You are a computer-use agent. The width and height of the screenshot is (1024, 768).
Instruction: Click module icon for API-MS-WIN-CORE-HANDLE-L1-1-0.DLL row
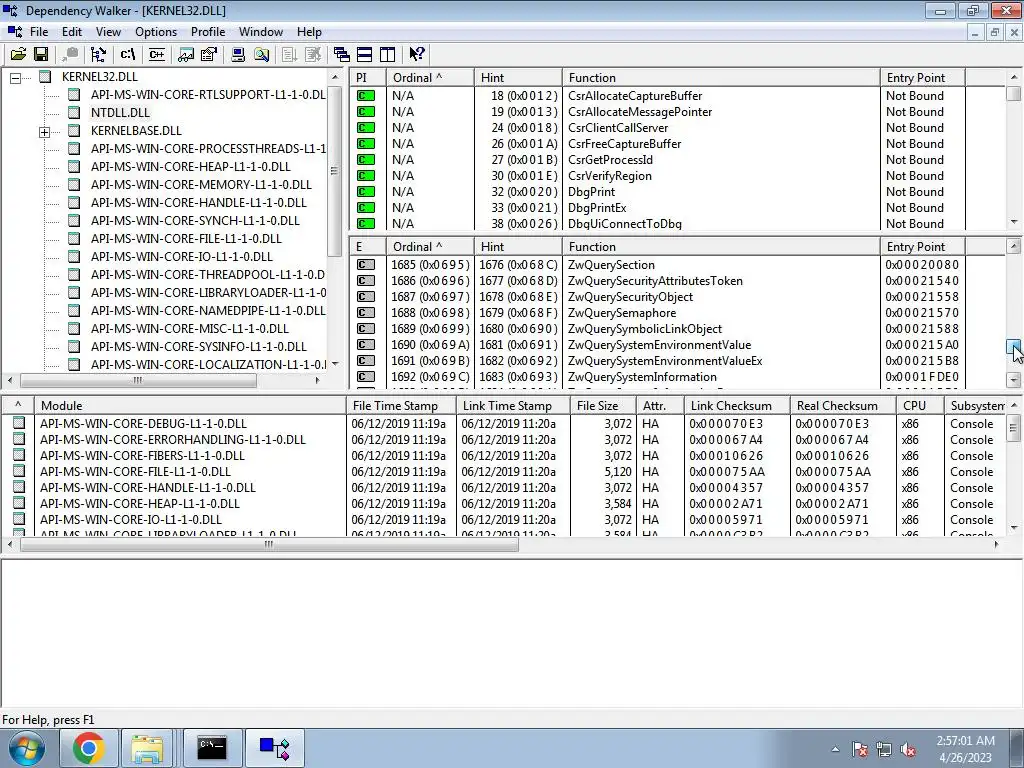[19, 487]
